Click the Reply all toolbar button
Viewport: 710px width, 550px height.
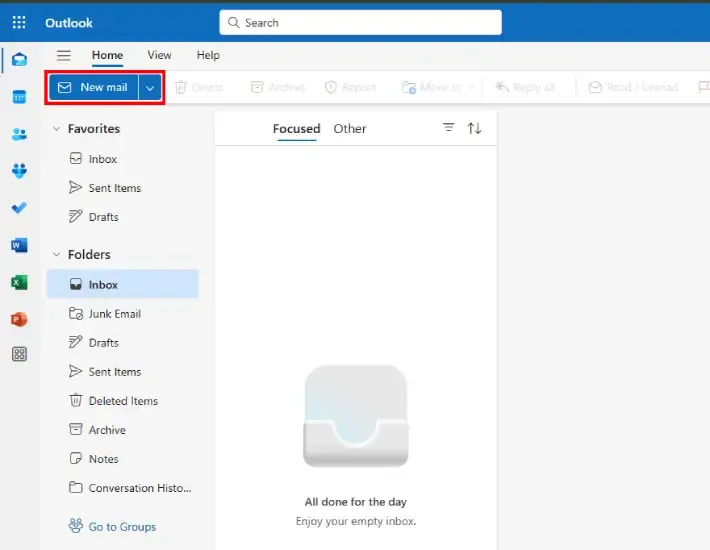tap(525, 87)
